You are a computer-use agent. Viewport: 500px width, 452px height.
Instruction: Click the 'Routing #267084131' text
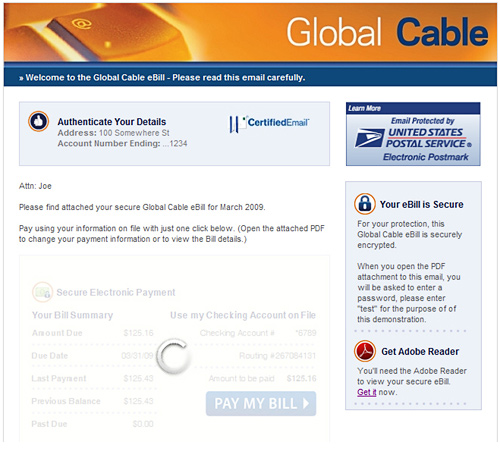(277, 356)
